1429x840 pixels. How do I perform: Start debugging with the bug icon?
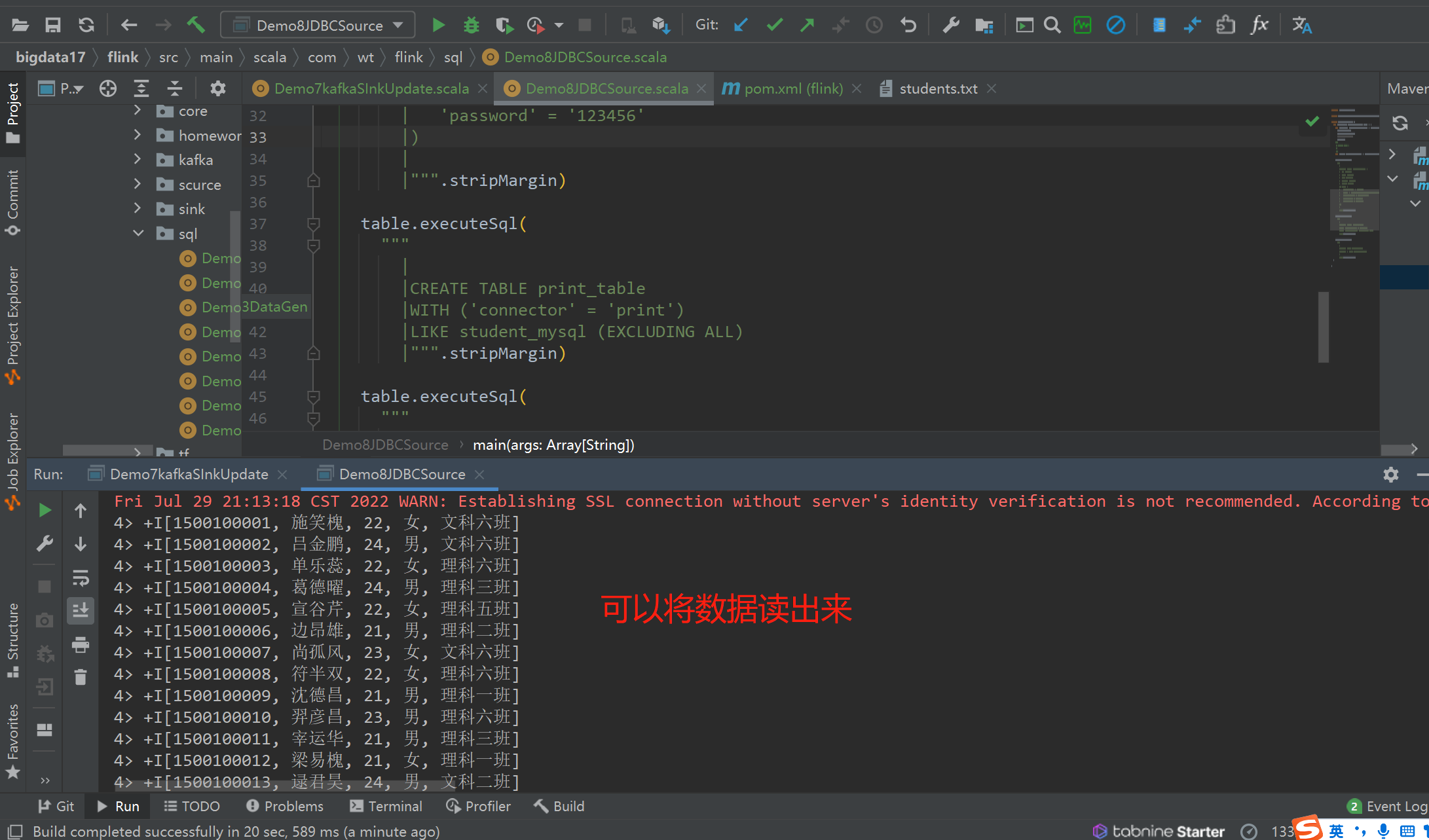coord(471,26)
